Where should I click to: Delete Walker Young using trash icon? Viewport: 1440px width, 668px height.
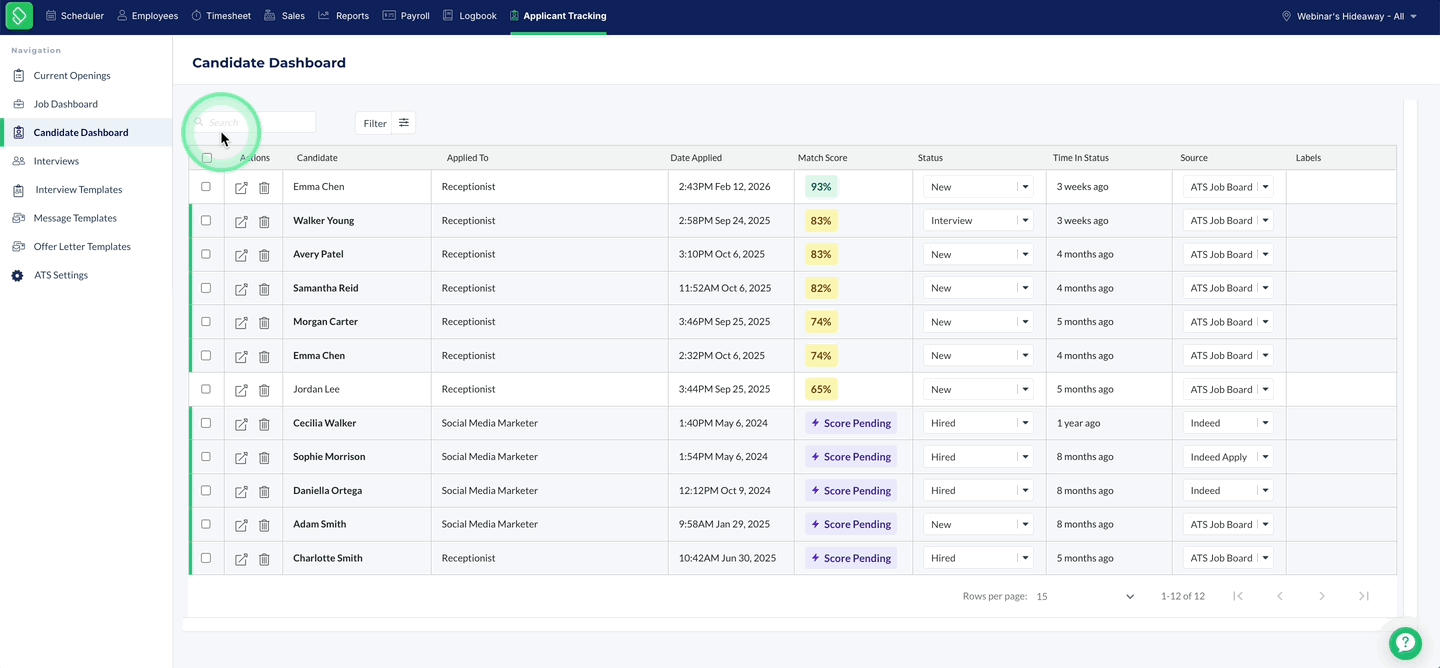264,221
